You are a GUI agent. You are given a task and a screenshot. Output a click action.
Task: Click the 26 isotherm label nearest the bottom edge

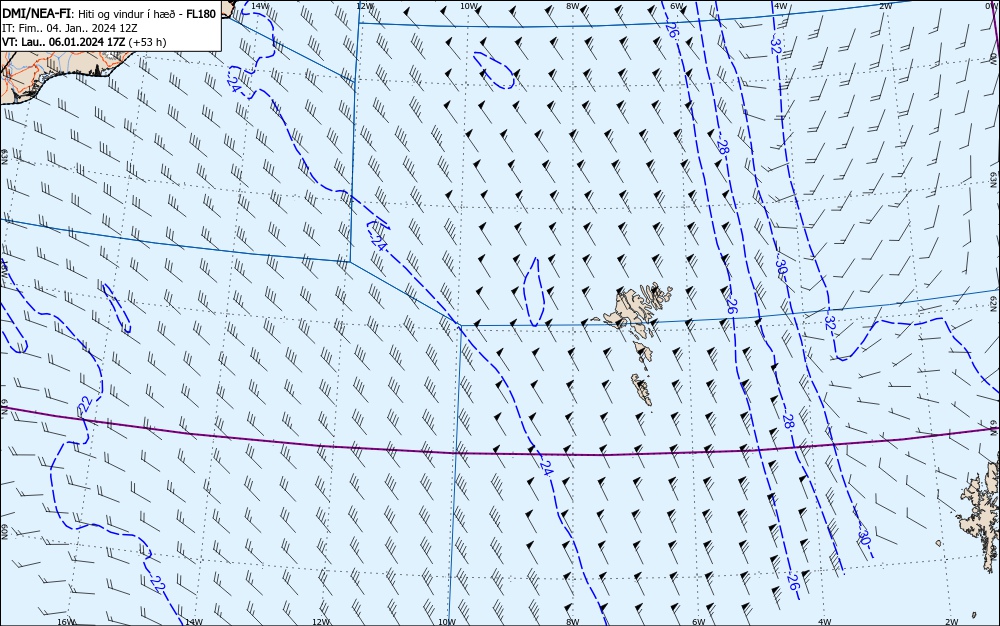coord(793,582)
